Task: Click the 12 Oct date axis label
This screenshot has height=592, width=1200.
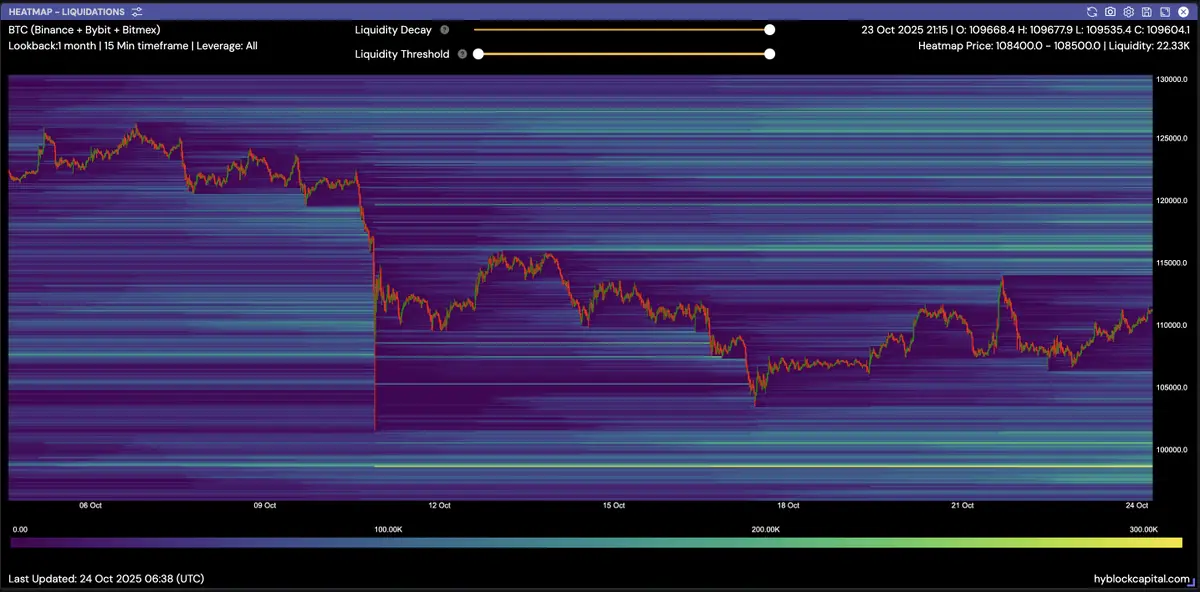Action: 438,506
